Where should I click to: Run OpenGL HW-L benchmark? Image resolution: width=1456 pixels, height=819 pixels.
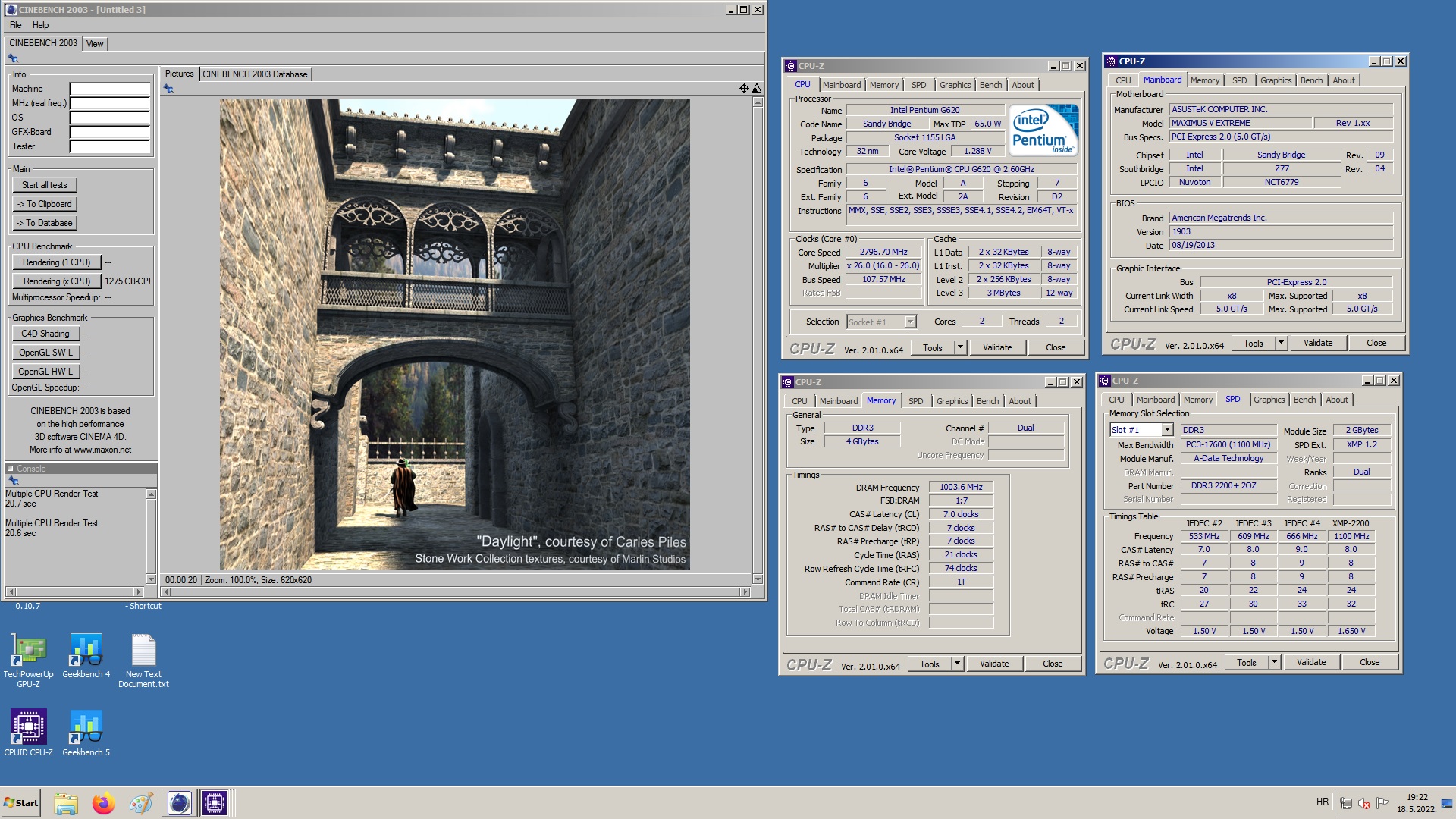[45, 372]
